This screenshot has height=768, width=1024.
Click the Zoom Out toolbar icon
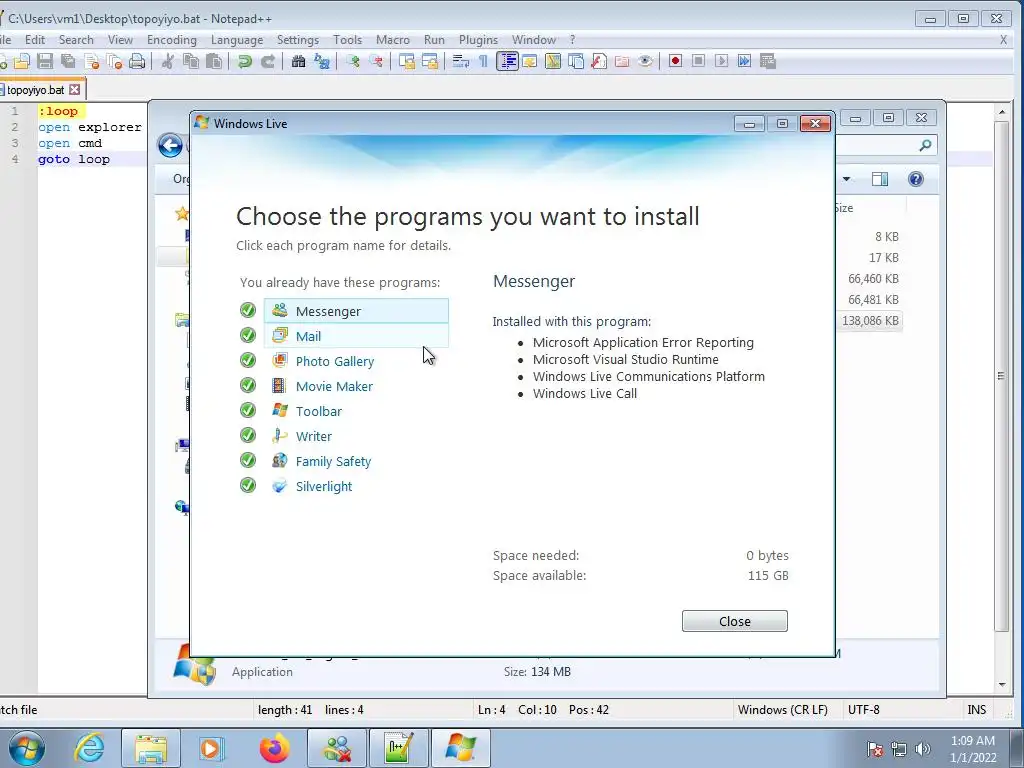(x=376, y=61)
